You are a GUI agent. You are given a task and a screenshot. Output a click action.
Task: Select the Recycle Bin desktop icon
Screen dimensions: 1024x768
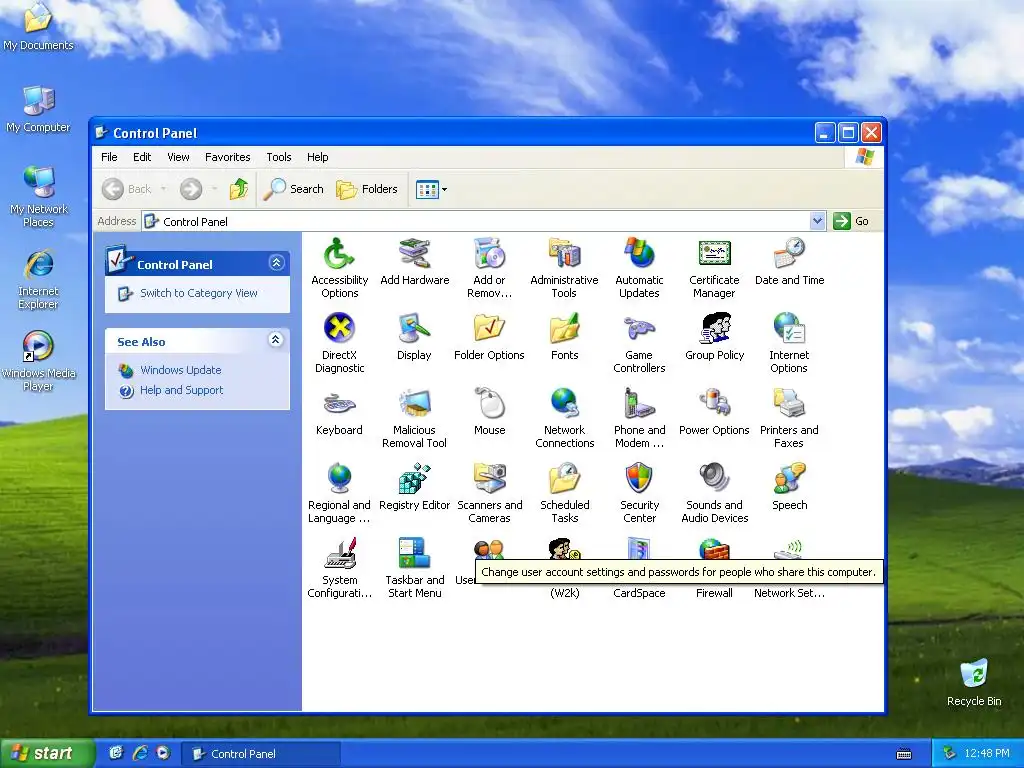pos(974,683)
